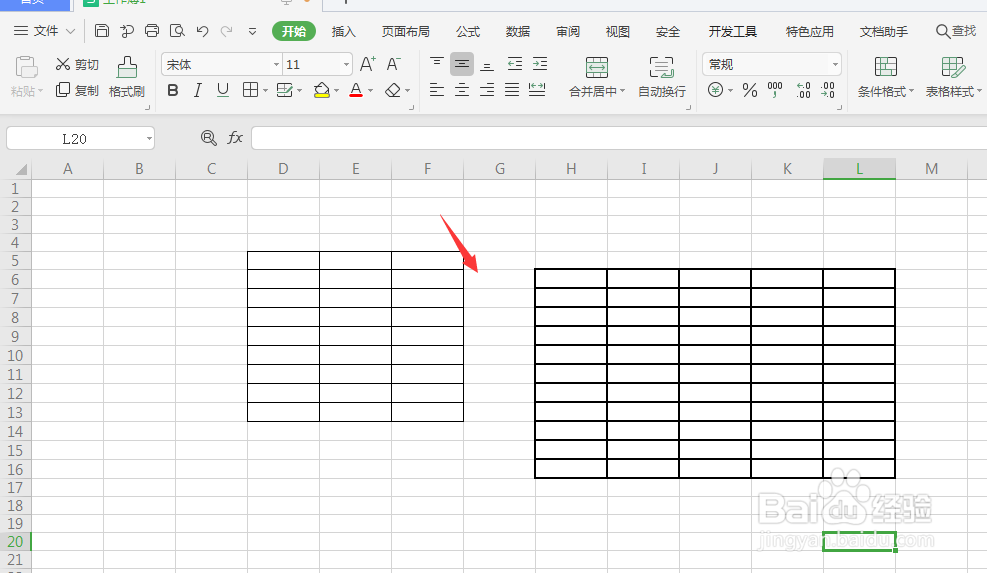987x573 pixels.
Task: Switch to the 页面布局 tab
Action: coord(405,31)
